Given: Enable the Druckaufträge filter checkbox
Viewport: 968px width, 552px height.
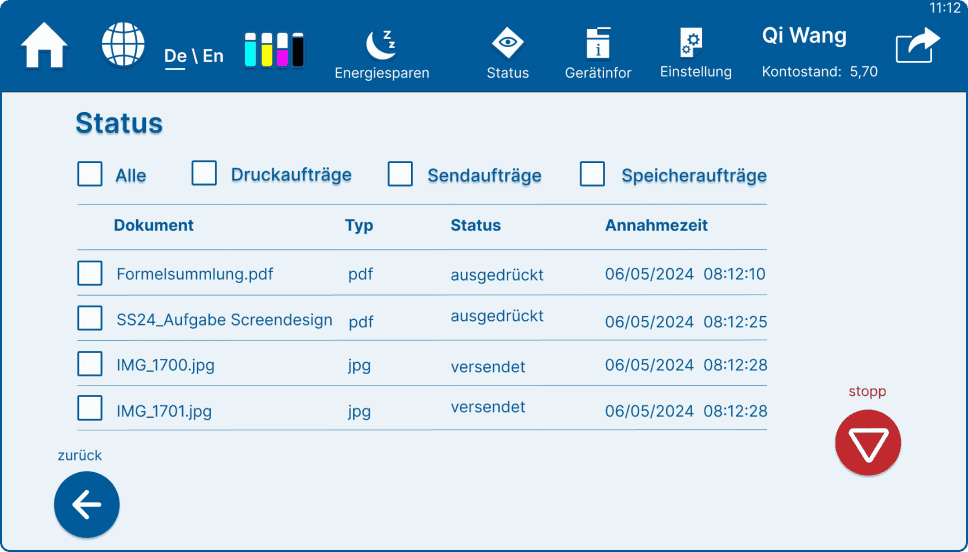Looking at the screenshot, I should (204, 173).
